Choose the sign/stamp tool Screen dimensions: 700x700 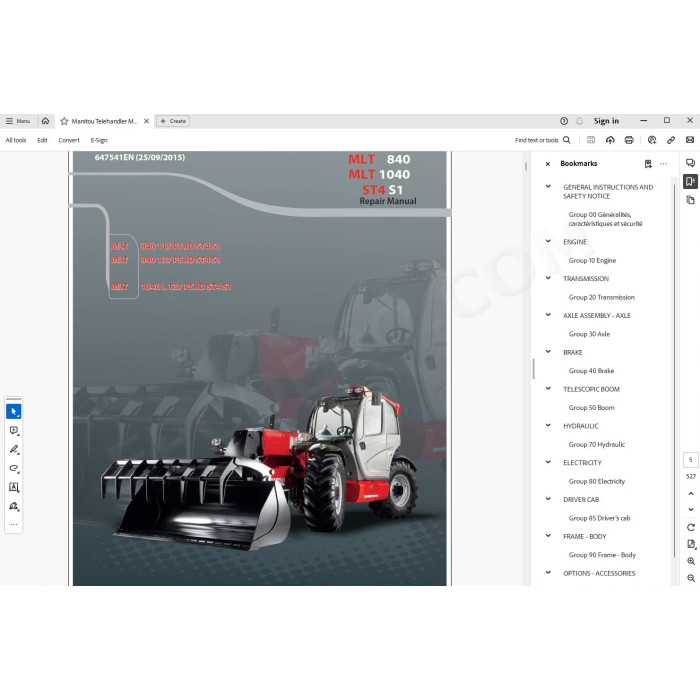click(14, 506)
